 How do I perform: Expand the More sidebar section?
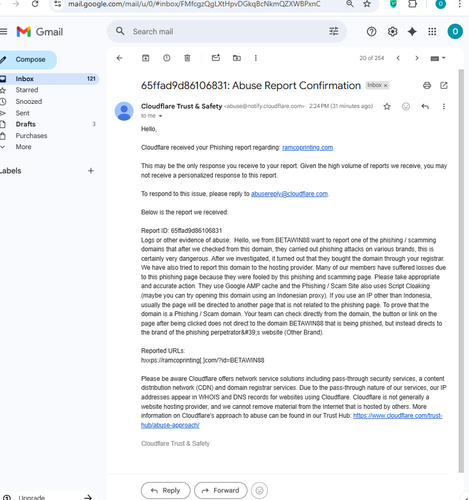(23, 147)
